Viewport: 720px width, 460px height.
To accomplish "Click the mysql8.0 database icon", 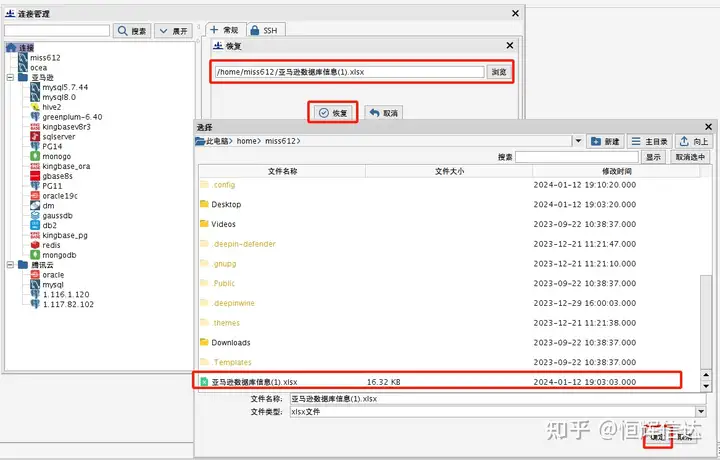I will point(35,97).
